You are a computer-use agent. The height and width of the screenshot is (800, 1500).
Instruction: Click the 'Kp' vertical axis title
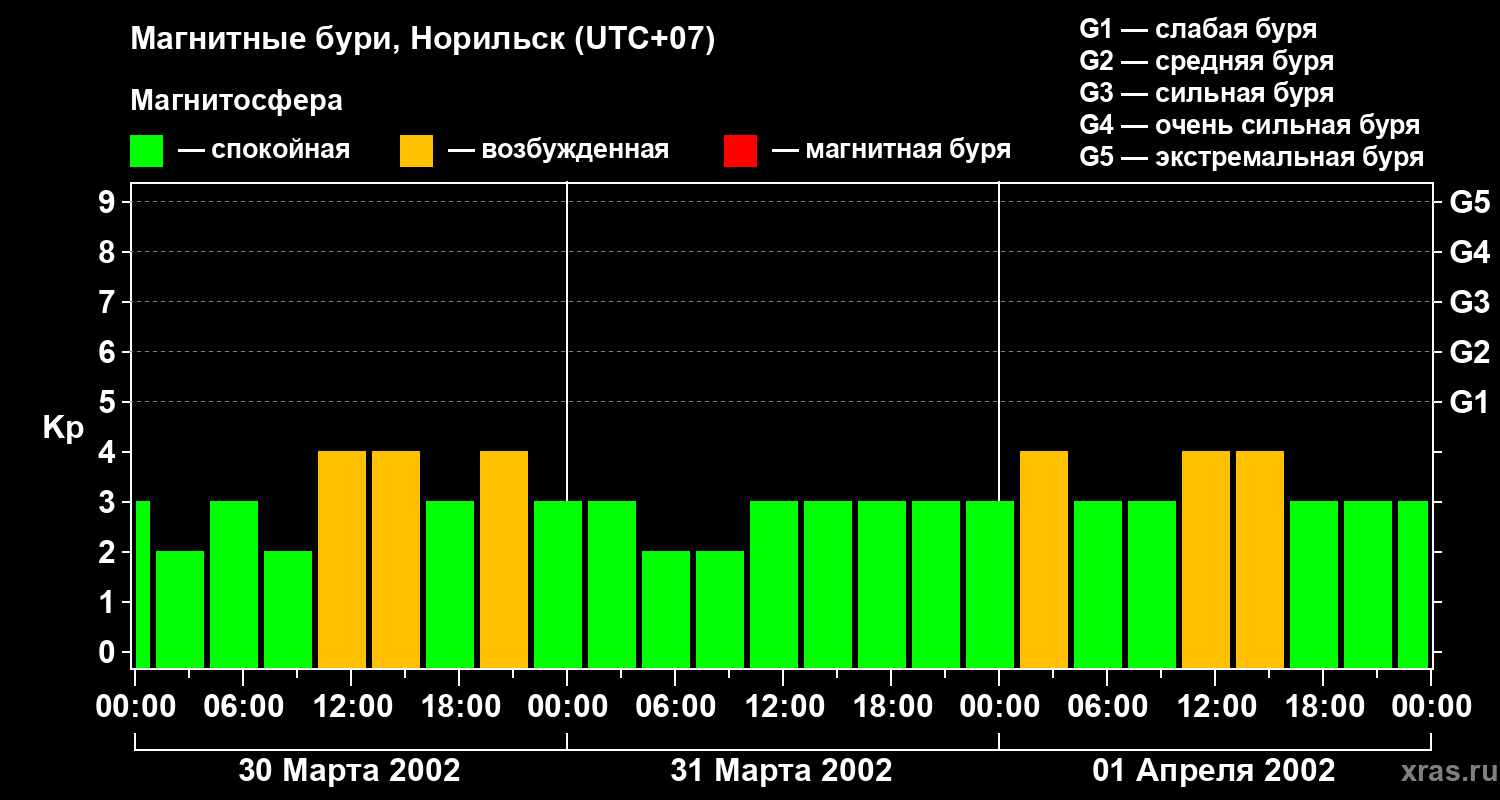64,428
